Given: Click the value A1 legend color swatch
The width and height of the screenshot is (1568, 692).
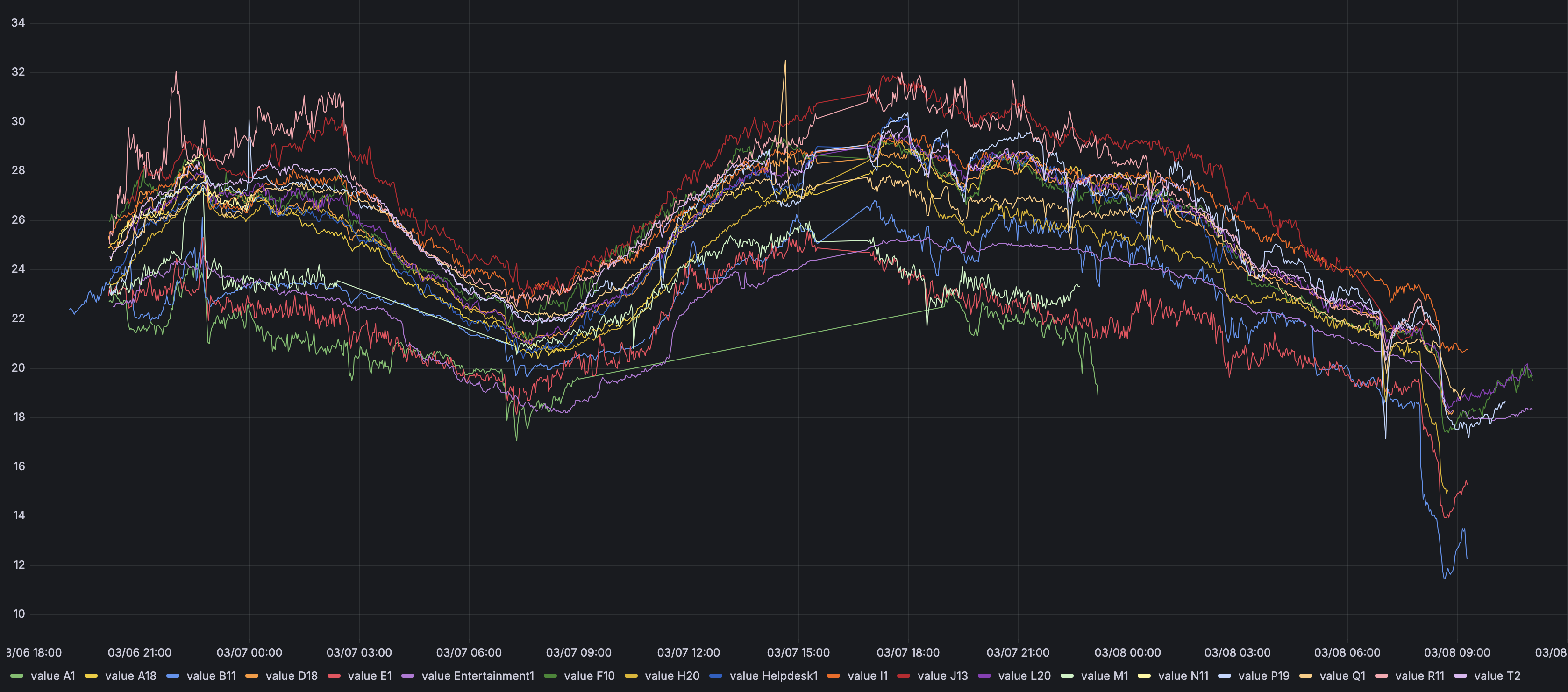Looking at the screenshot, I should coord(16,676).
